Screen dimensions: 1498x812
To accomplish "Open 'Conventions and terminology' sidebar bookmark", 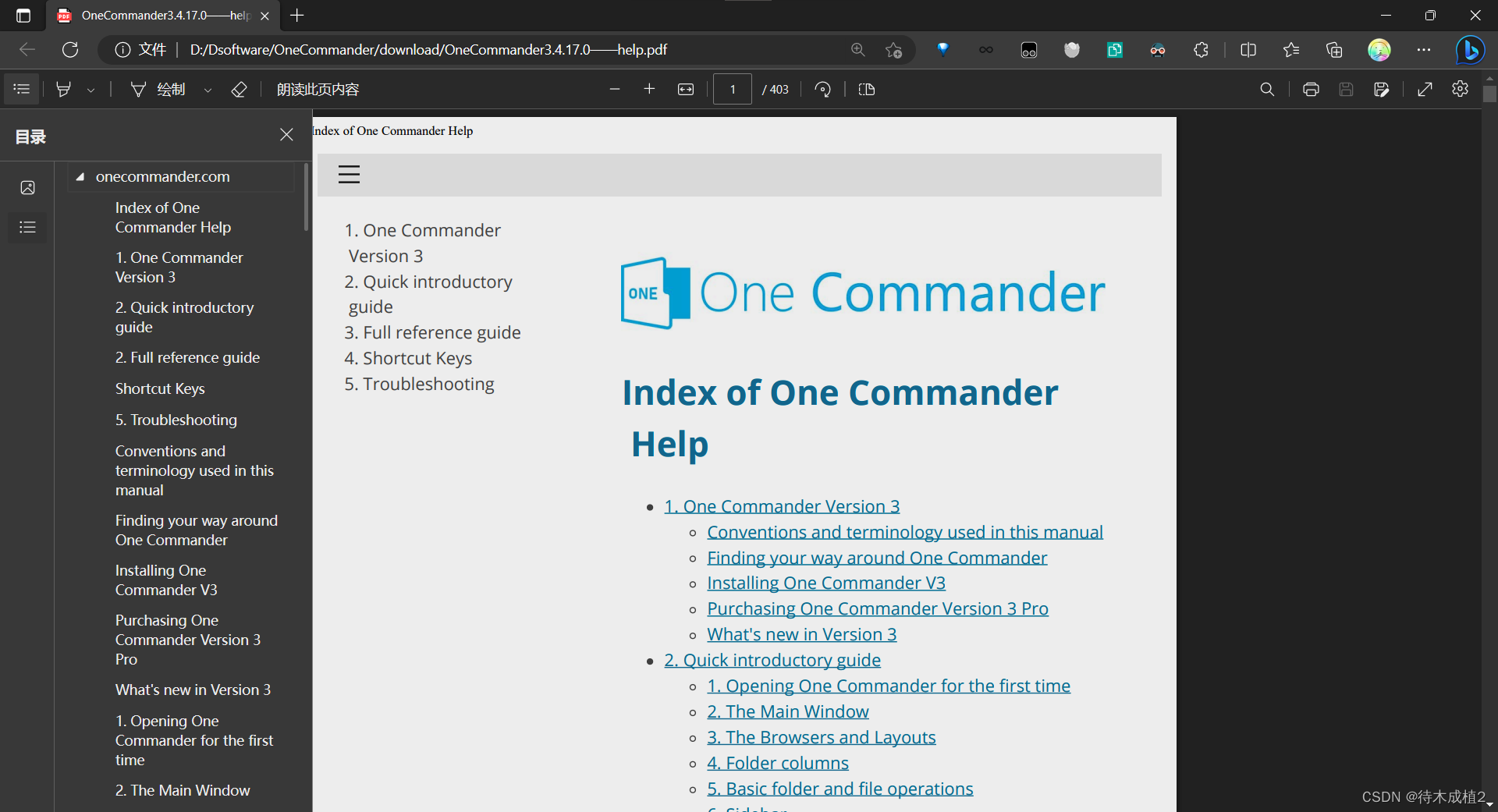I will tap(194, 470).
